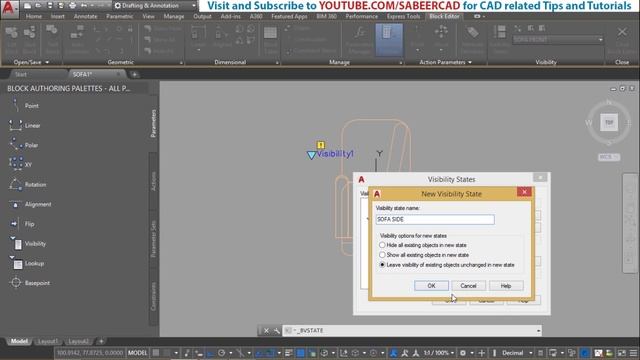The height and width of the screenshot is (360, 640).
Task: Select the XY parameter tool
Action: 20,164
